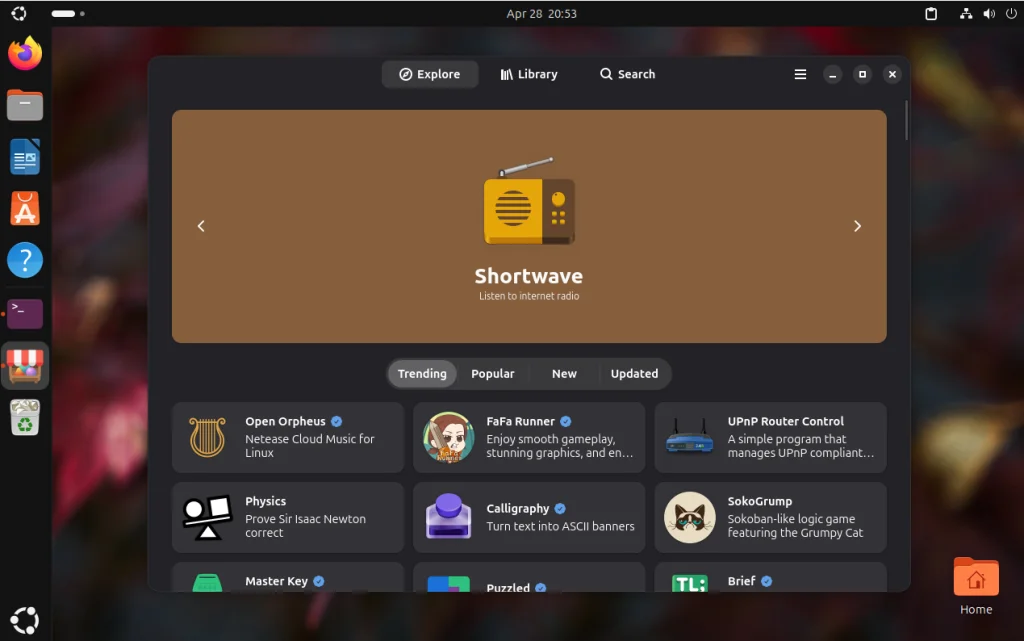Click the network icon in top bar
The height and width of the screenshot is (641, 1024).
tap(966, 14)
